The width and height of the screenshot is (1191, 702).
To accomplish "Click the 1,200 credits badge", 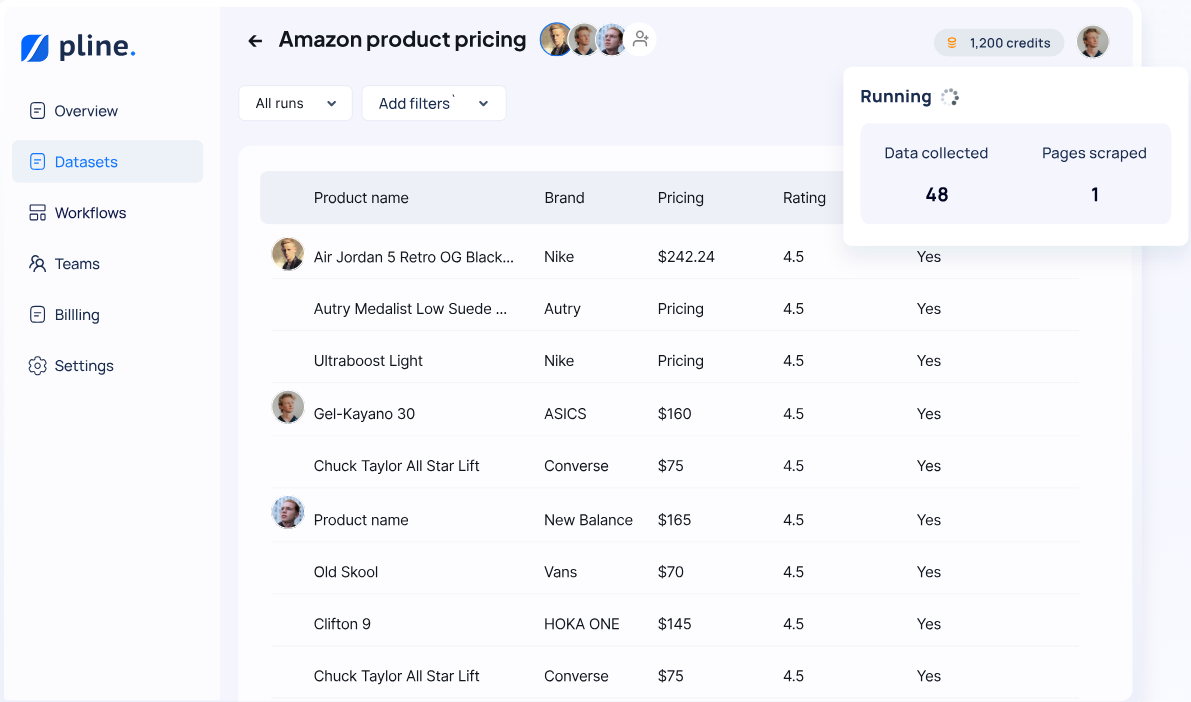I will coord(998,43).
